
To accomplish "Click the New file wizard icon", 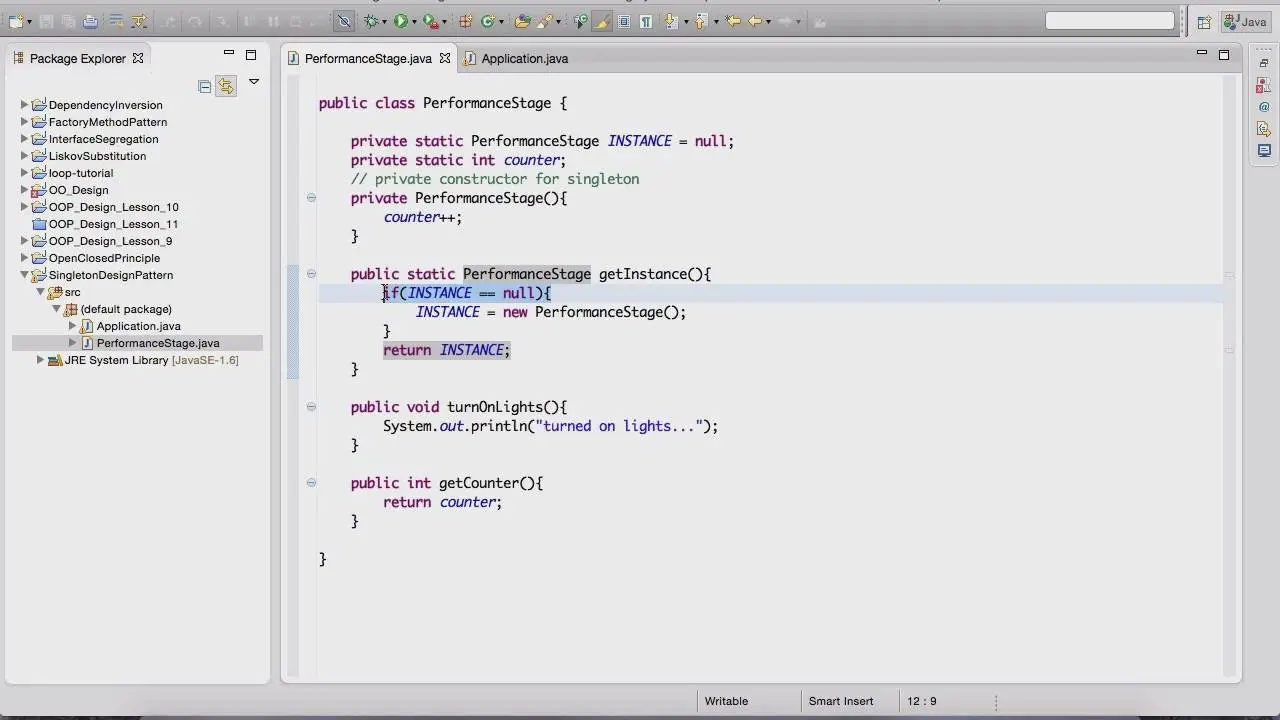I will (x=16, y=21).
